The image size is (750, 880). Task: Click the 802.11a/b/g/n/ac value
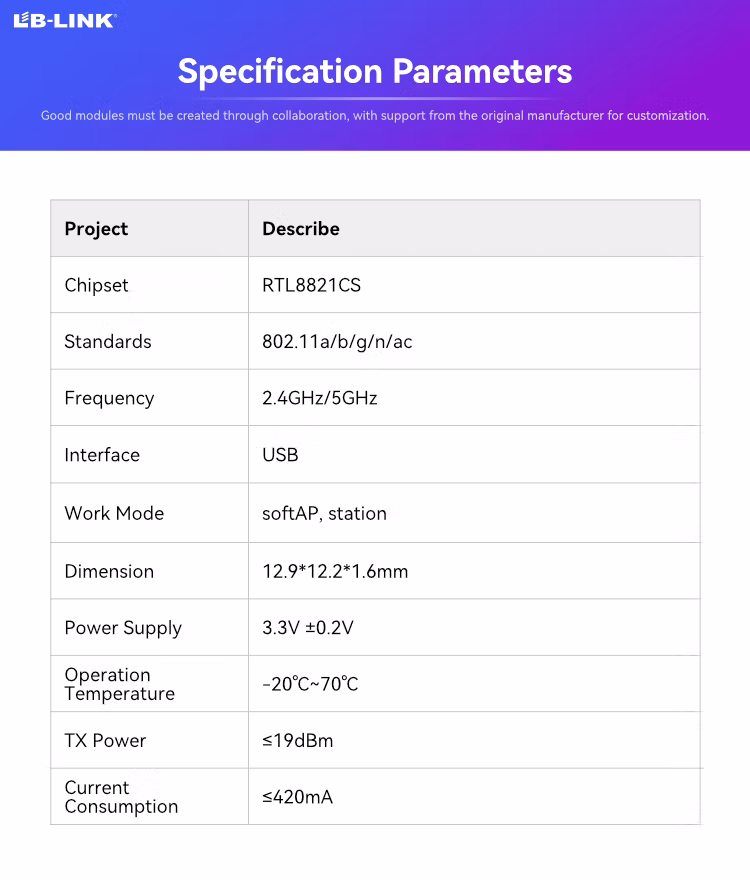click(x=337, y=342)
